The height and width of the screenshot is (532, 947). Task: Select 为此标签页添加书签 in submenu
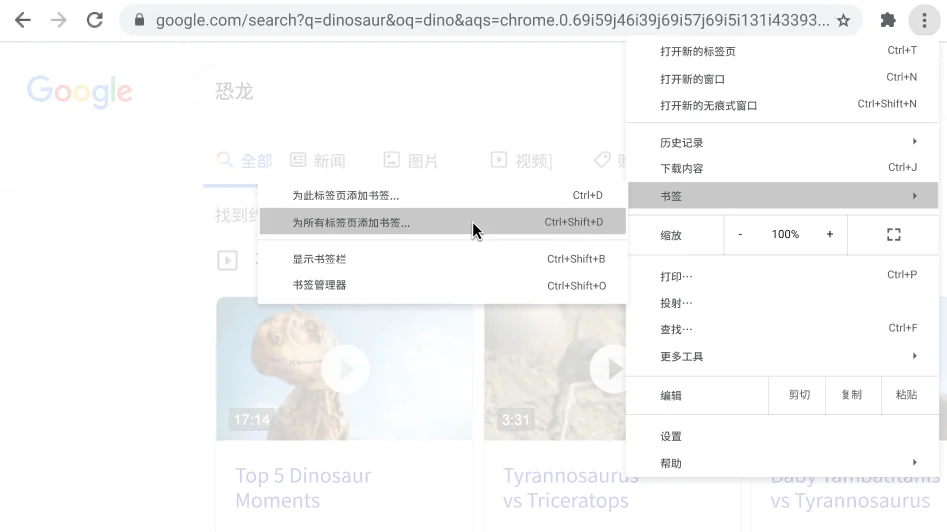[443, 195]
